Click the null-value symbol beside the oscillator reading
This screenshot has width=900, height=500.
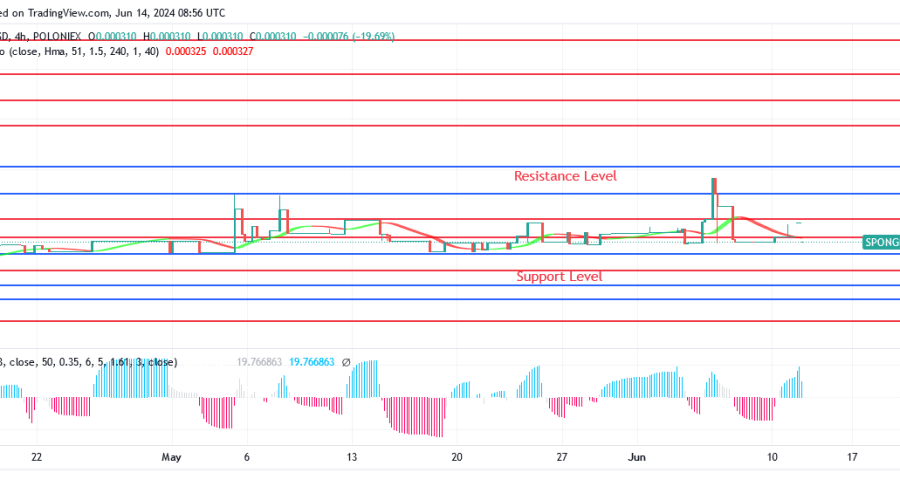point(346,362)
